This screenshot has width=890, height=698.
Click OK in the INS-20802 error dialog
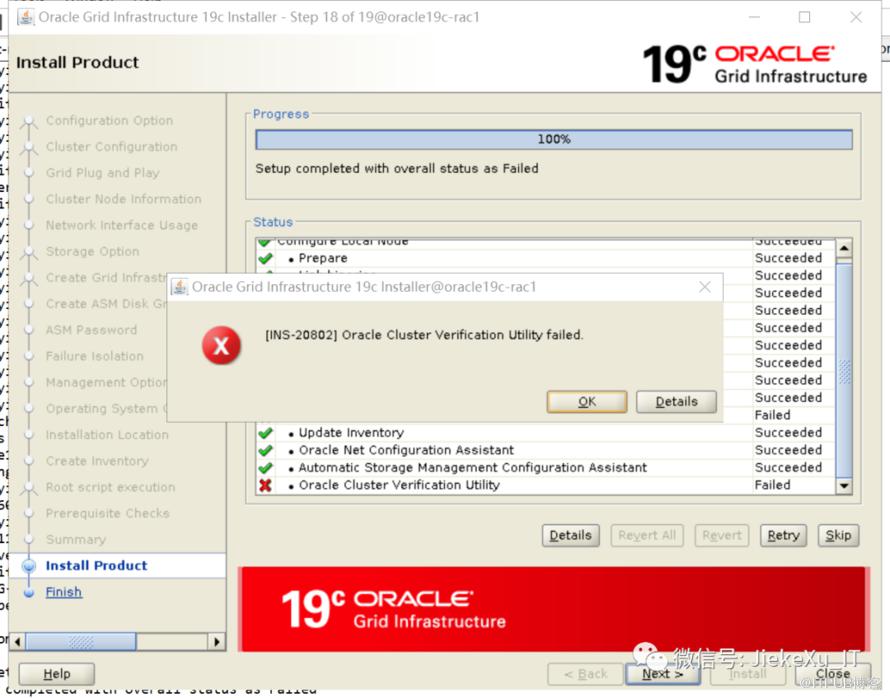point(587,402)
